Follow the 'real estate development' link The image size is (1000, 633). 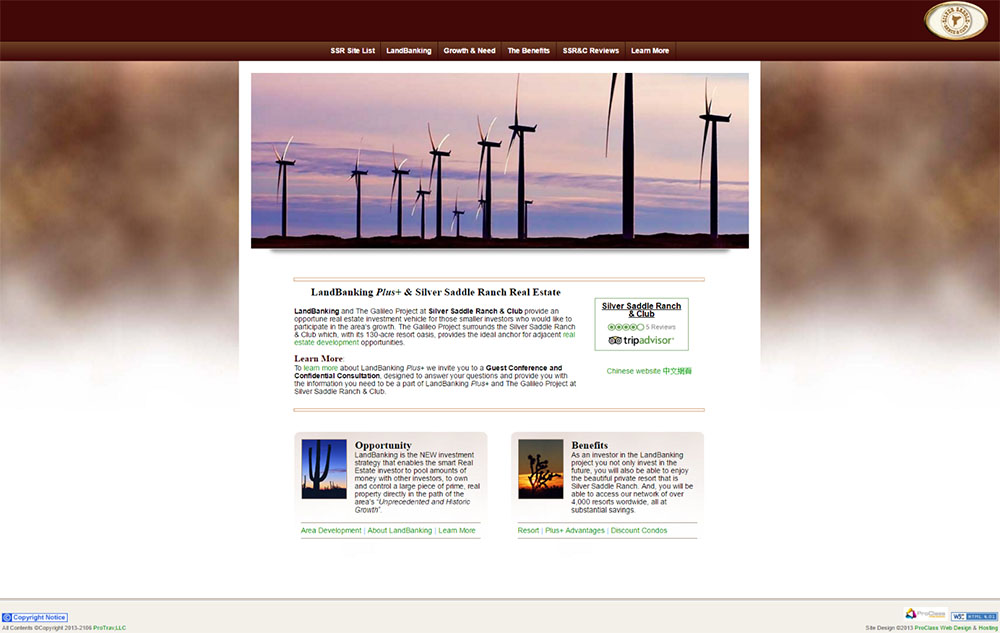434,338
